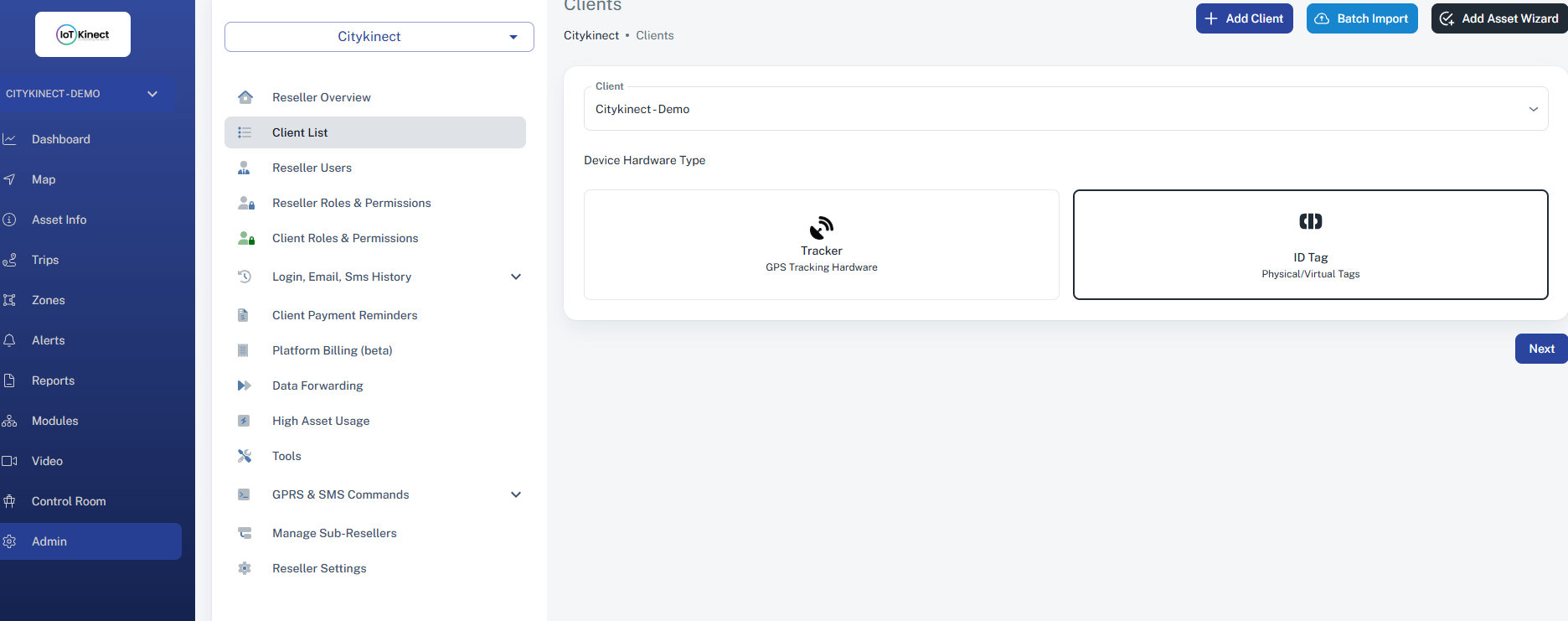Click the Data Forwarding arrow icon
Viewport: 1568px width, 621px height.
pos(245,386)
